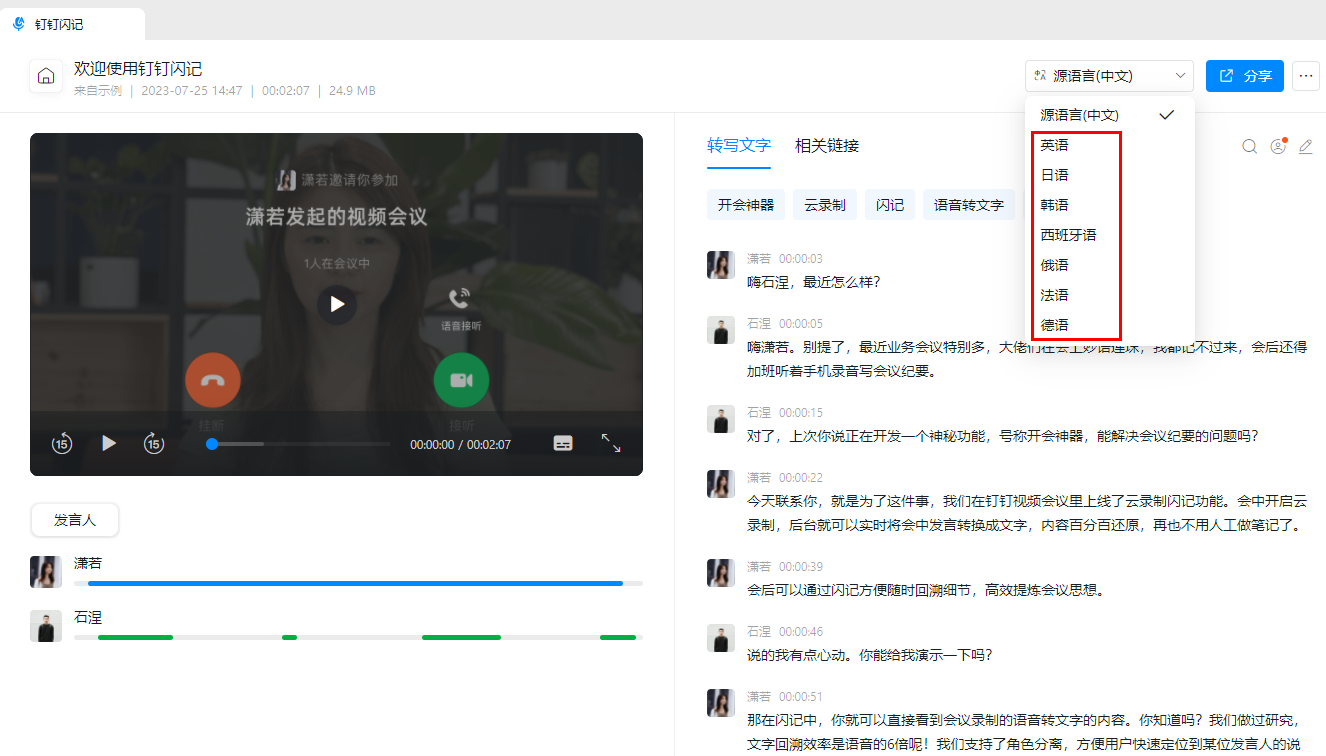Viewport: 1326px width, 756px height.
Task: Click the 语音接听 phone icon in the video
Action: click(x=460, y=298)
